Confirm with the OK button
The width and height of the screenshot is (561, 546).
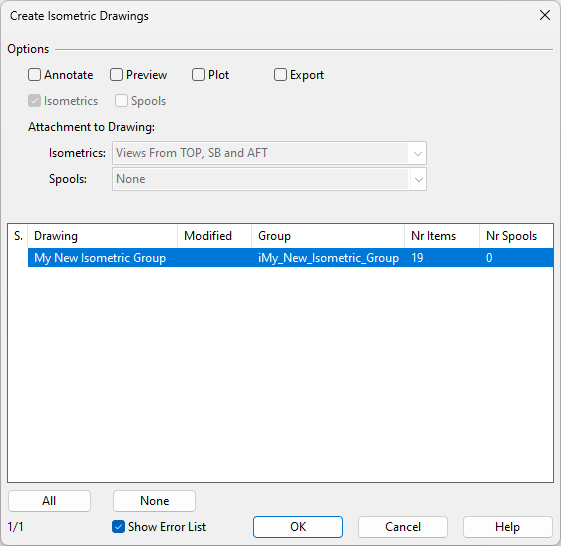pyautogui.click(x=298, y=527)
